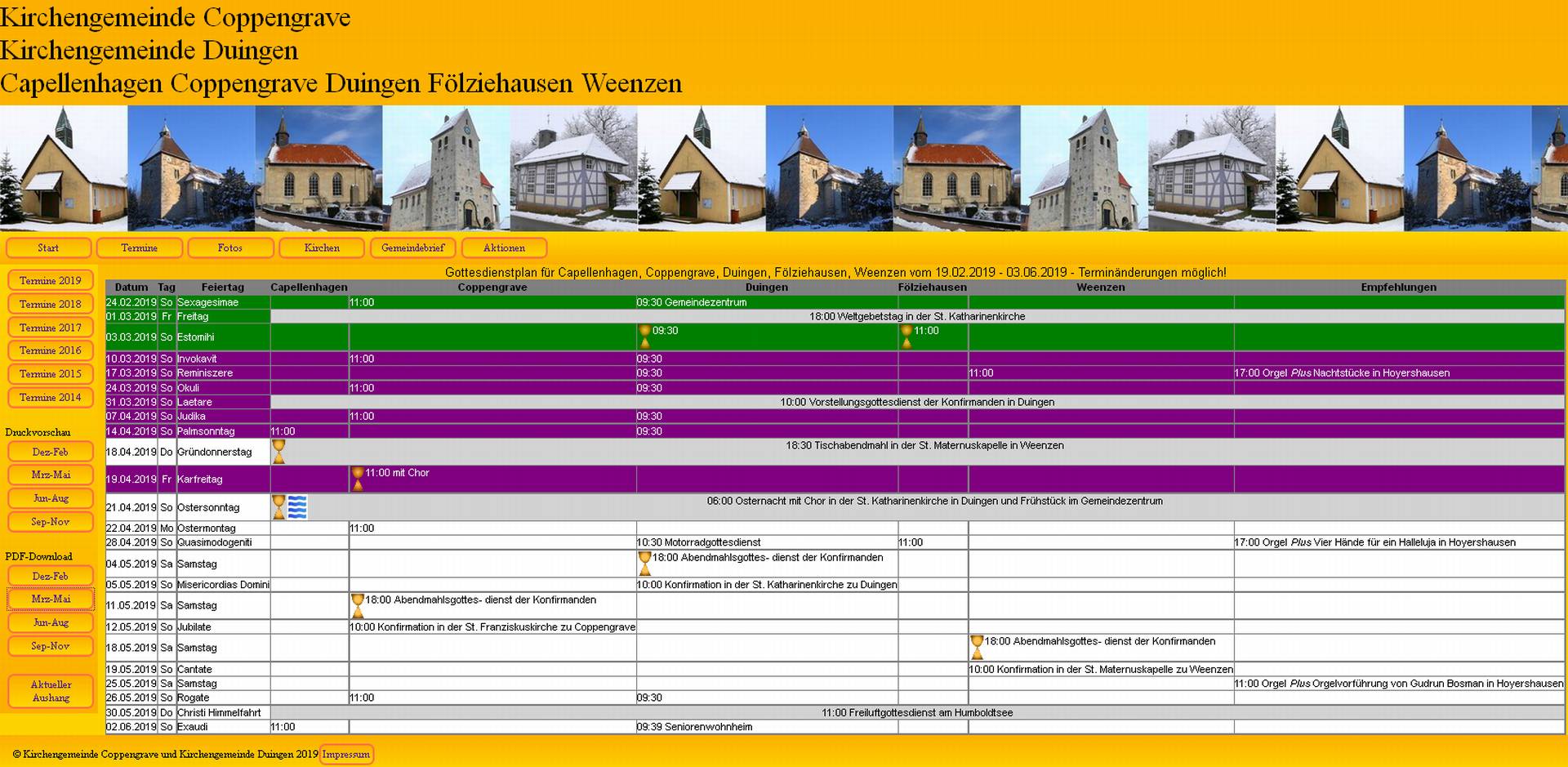Click the Aktueller Aushang button

click(x=49, y=690)
